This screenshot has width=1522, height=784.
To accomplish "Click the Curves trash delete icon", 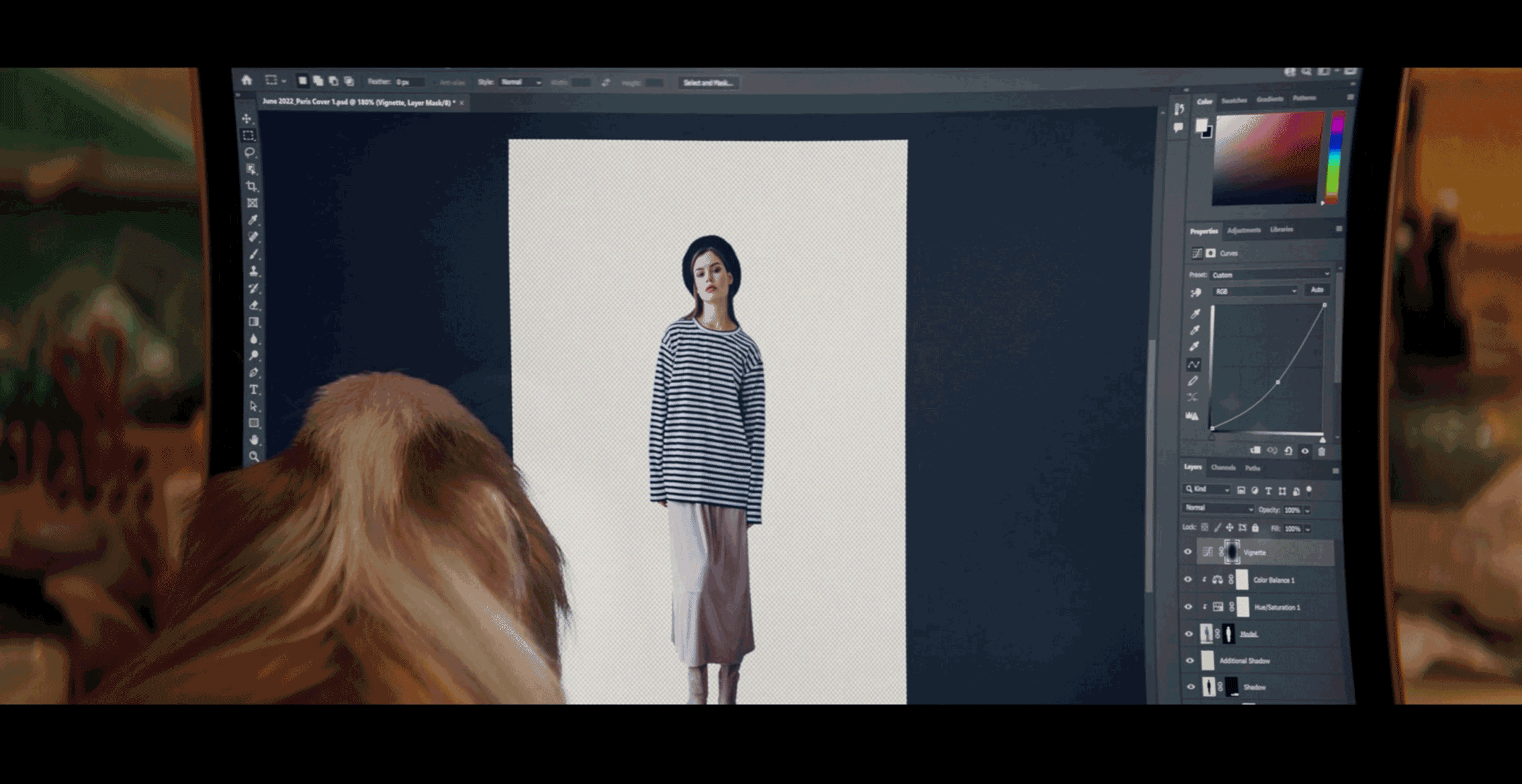I will point(1321,451).
